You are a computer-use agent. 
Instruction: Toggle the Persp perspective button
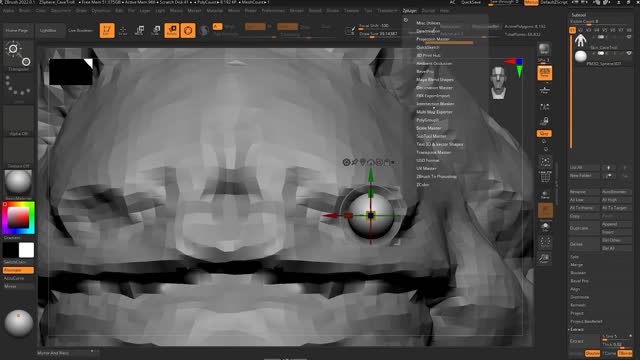coord(544,73)
